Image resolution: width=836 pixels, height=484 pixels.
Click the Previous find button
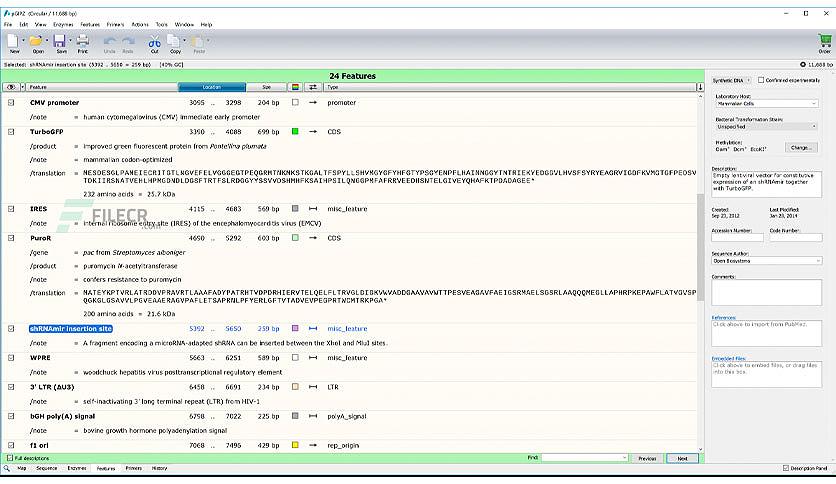pos(647,458)
